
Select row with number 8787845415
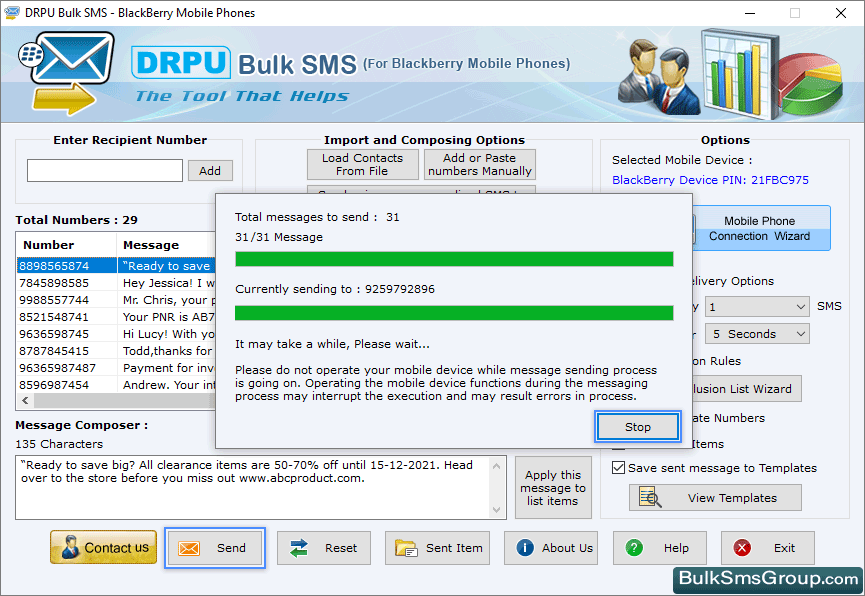116,350
